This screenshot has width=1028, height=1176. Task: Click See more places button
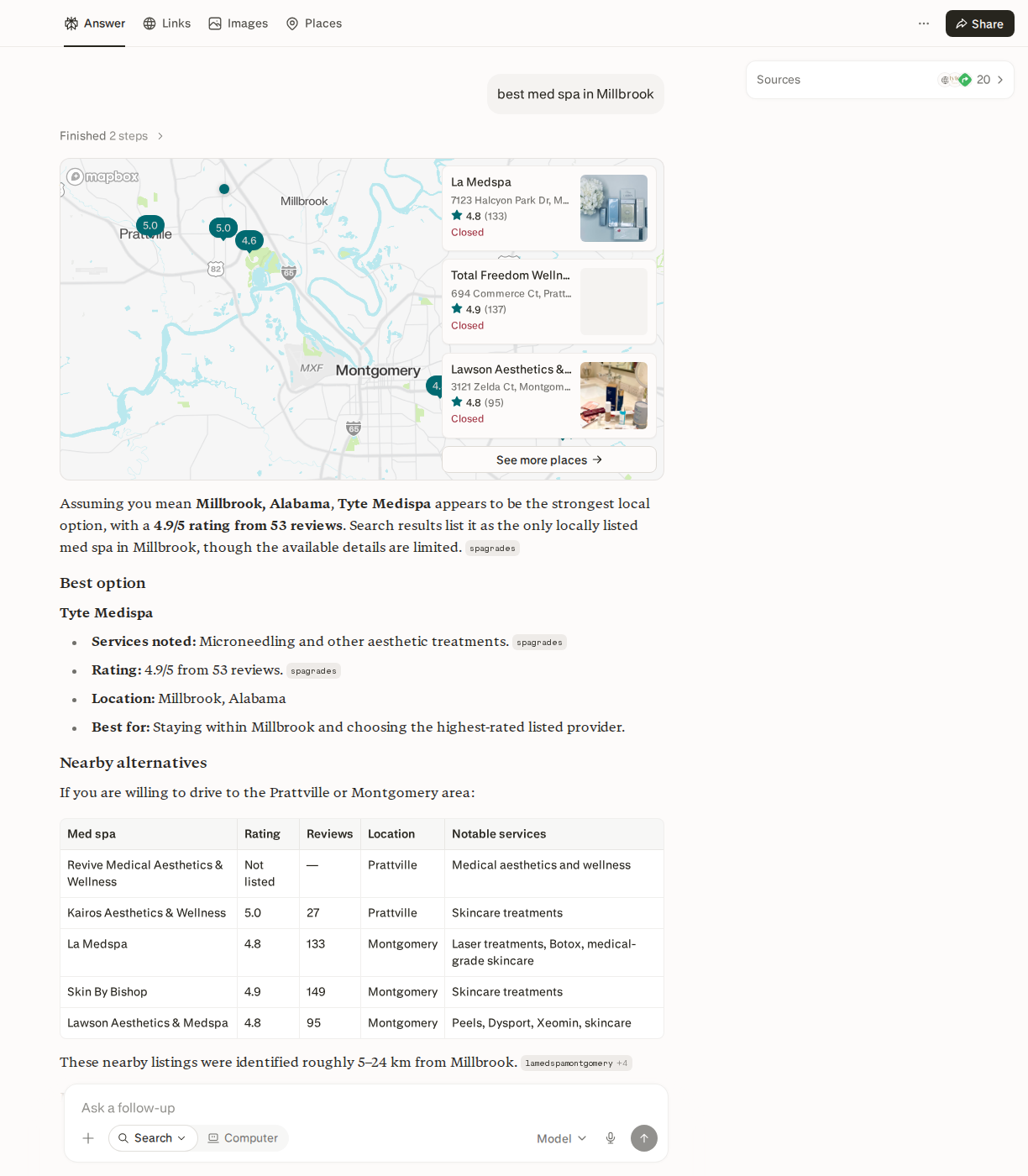coord(549,459)
